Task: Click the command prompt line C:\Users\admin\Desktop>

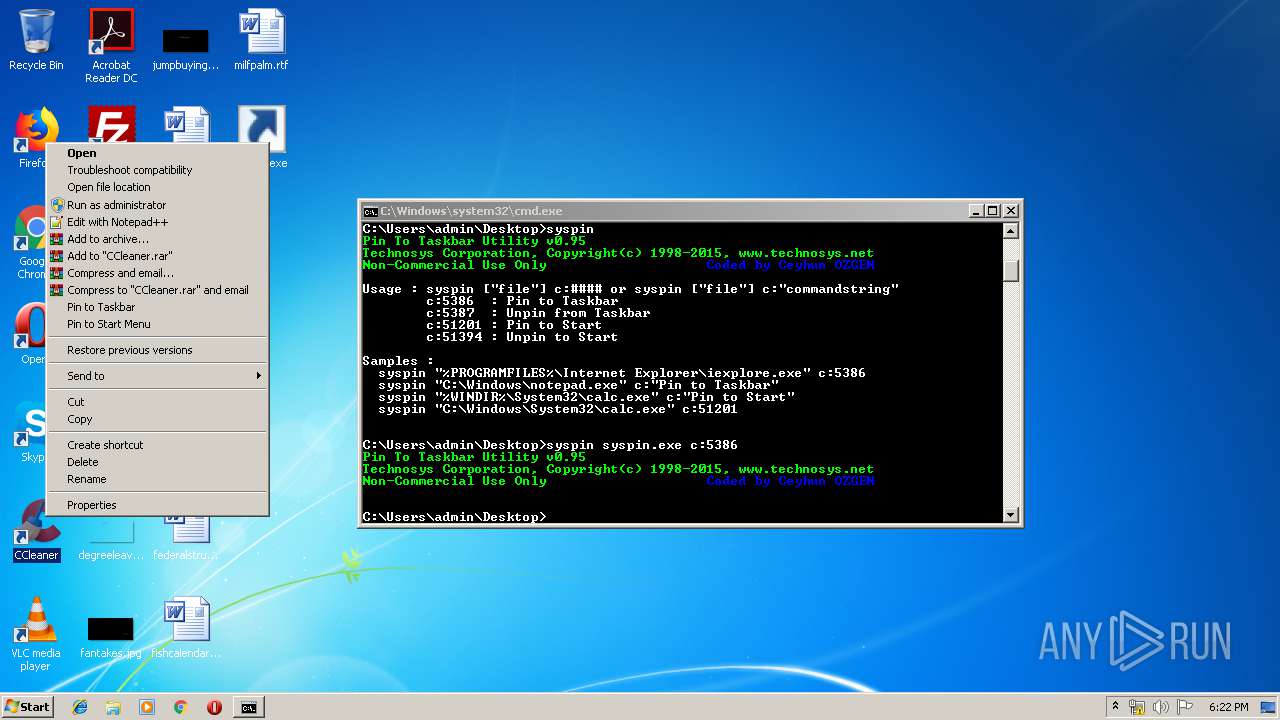Action: [454, 517]
